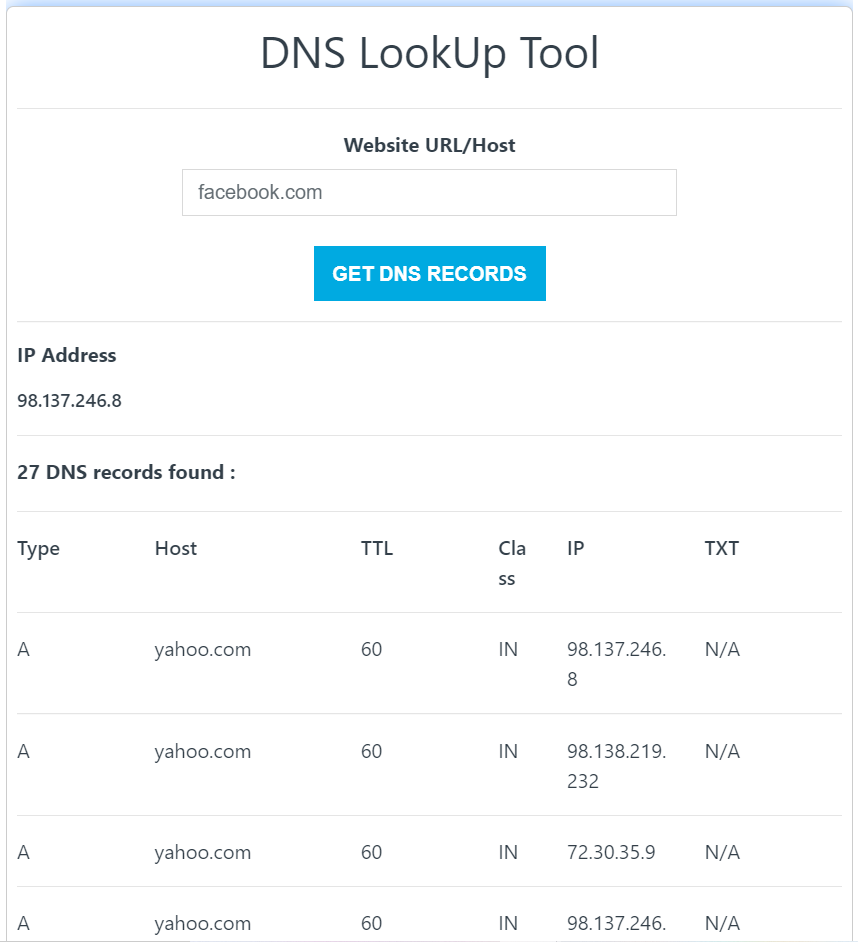
Task: Click the TXT column header
Action: [722, 548]
